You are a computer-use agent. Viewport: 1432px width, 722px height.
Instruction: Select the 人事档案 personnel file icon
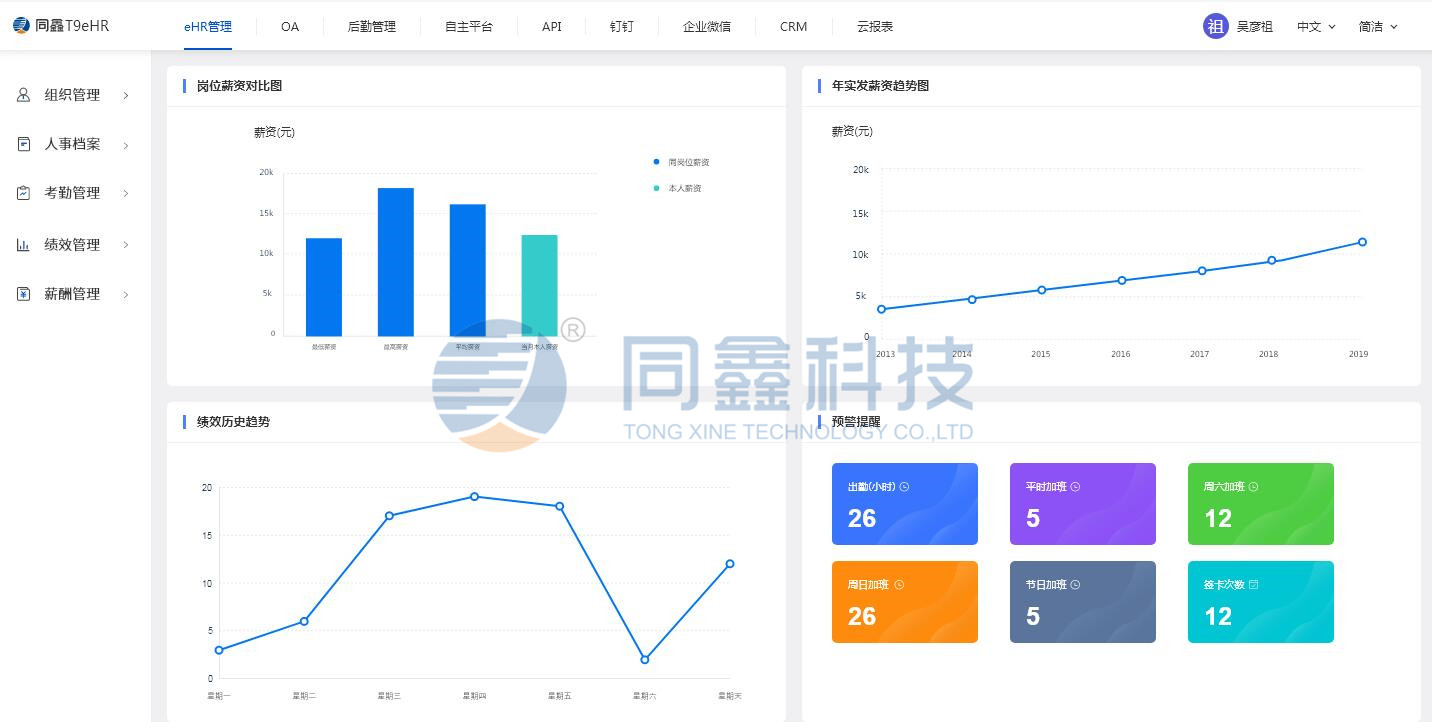pyautogui.click(x=22, y=144)
